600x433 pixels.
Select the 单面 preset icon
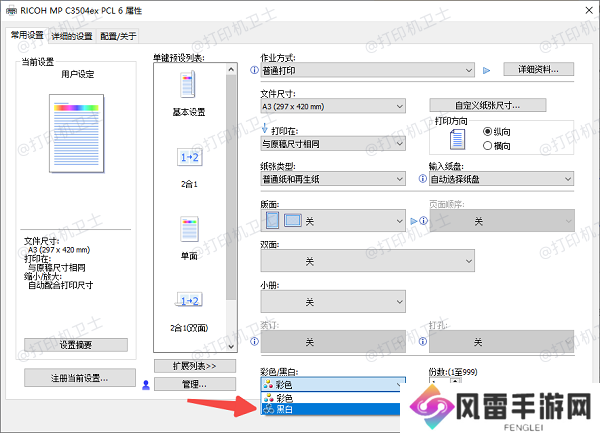189,229
